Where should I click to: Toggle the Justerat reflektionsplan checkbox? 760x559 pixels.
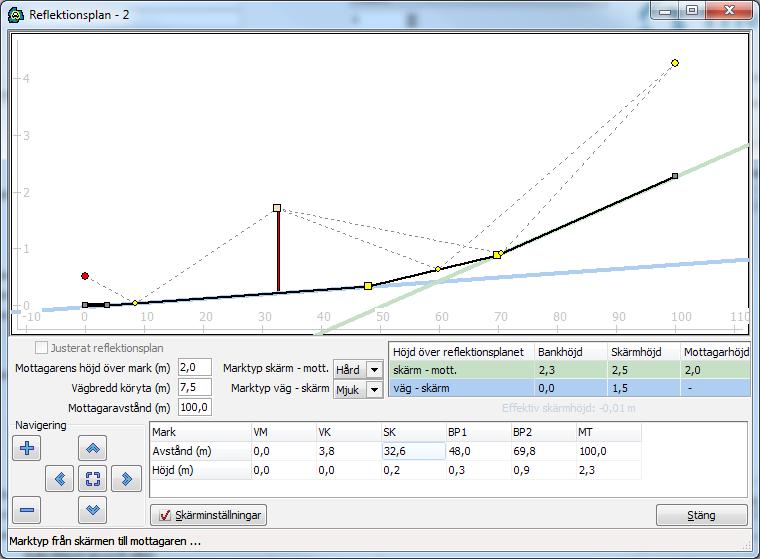click(41, 348)
